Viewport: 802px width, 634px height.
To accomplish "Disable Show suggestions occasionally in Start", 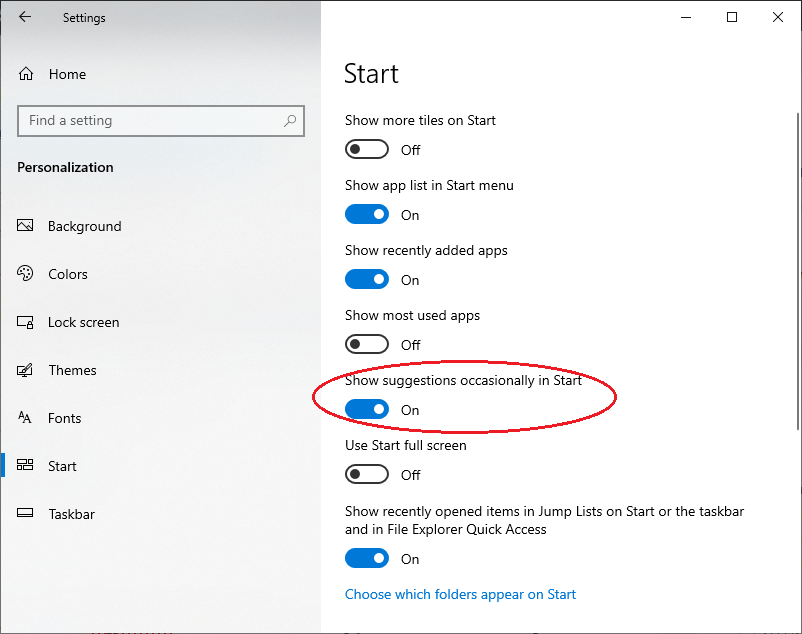I will [367, 410].
